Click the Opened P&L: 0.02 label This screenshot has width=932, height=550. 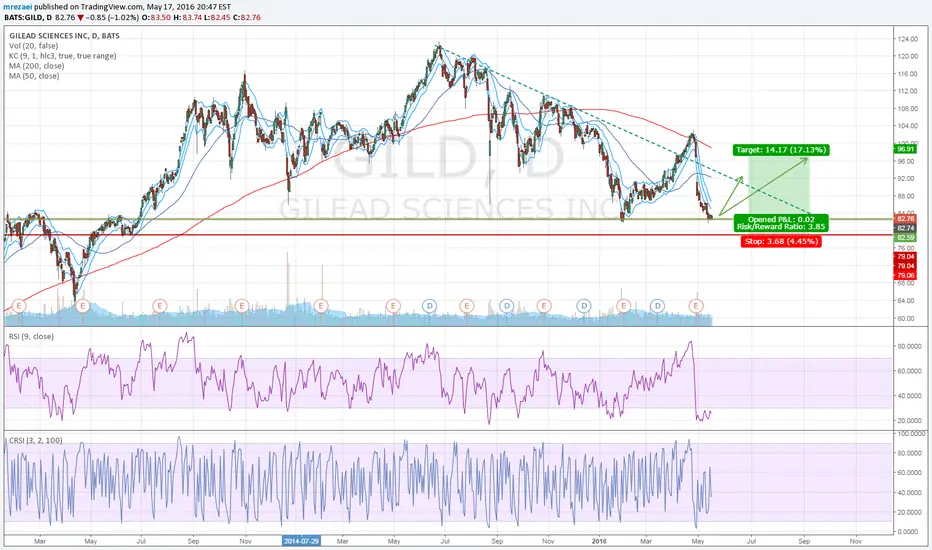(781, 219)
